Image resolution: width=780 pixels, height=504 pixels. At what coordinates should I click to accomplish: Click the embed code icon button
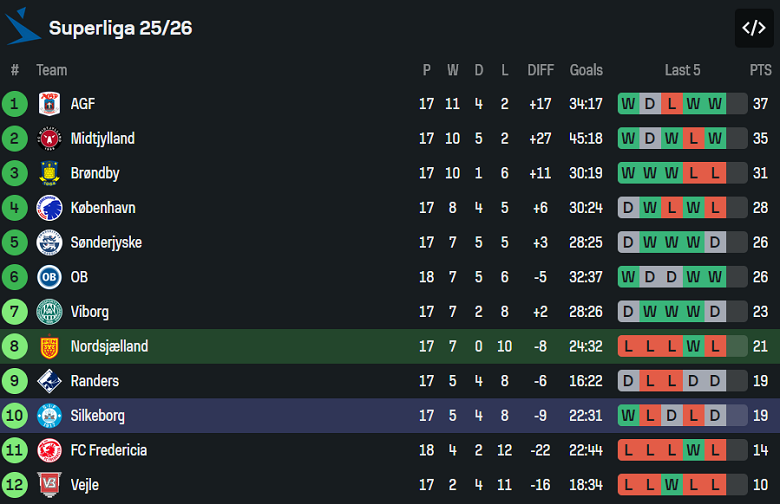tap(753, 28)
